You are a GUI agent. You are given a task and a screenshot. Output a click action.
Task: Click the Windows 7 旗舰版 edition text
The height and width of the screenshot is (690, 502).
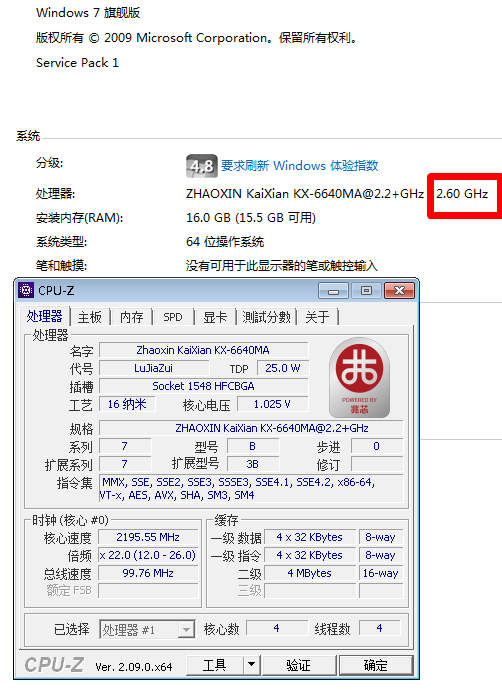(88, 13)
